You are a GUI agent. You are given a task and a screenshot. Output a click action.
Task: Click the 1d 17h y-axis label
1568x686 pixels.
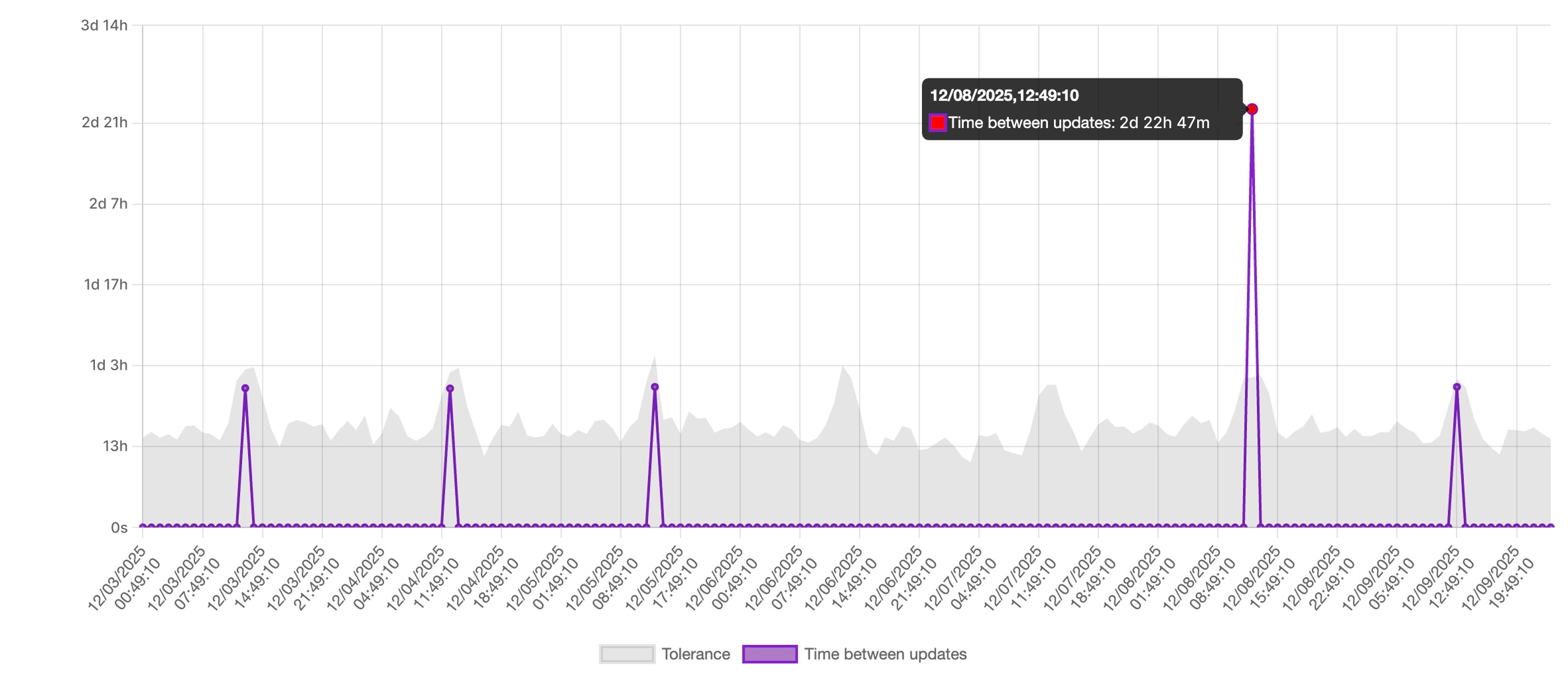[105, 285]
